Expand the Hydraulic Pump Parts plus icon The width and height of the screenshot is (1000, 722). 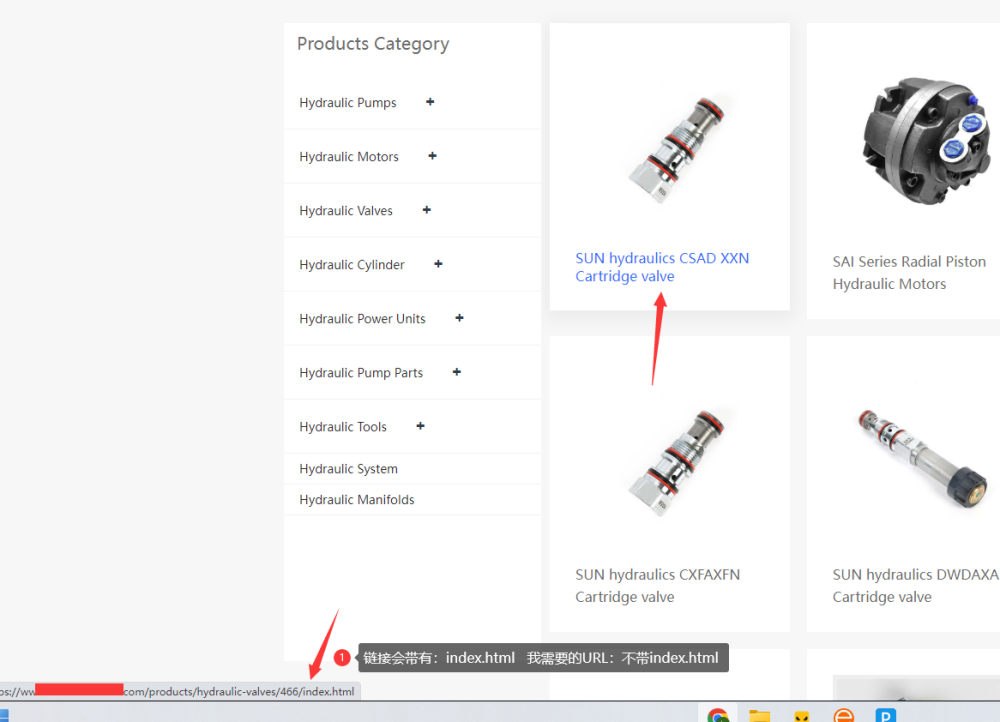[457, 372]
